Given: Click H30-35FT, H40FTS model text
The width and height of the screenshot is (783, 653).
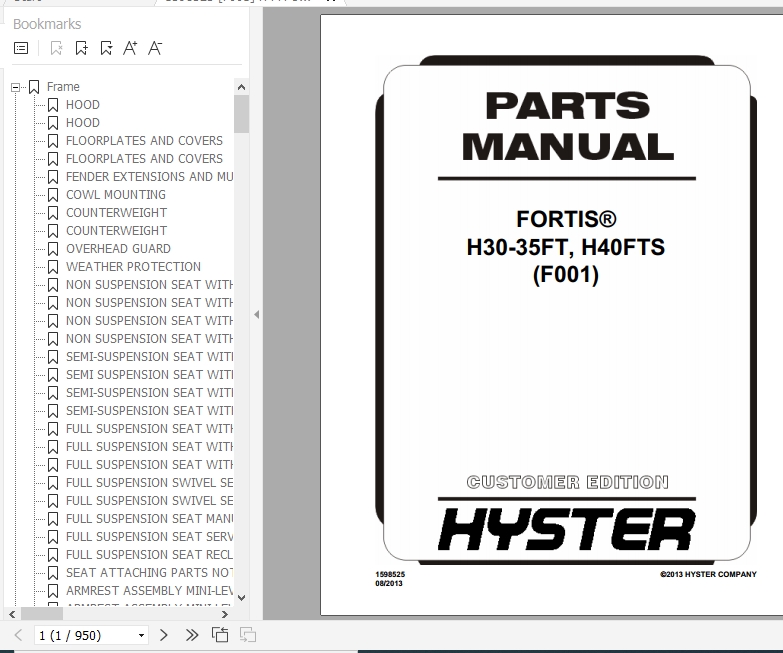Looking at the screenshot, I should click(x=566, y=247).
